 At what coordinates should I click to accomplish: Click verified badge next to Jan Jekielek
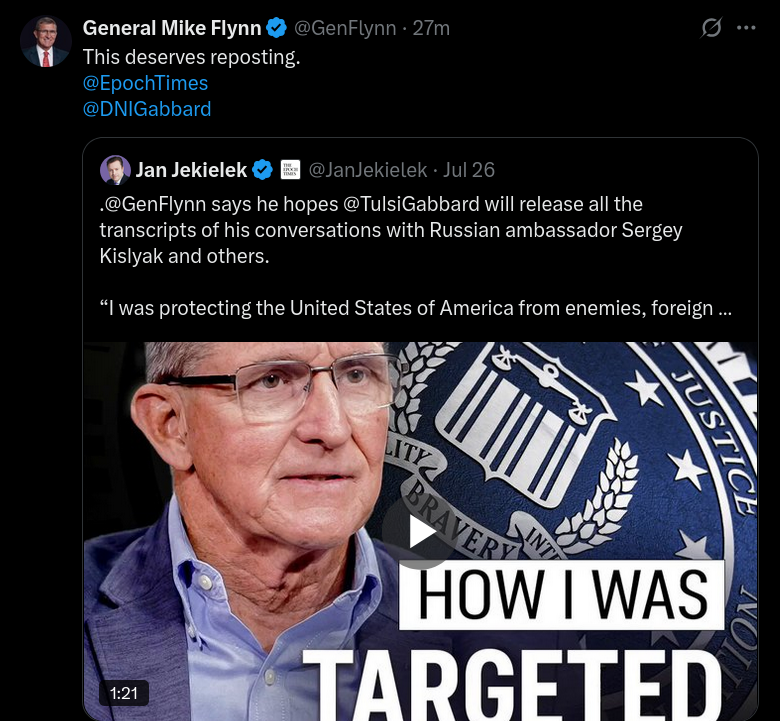coord(262,170)
